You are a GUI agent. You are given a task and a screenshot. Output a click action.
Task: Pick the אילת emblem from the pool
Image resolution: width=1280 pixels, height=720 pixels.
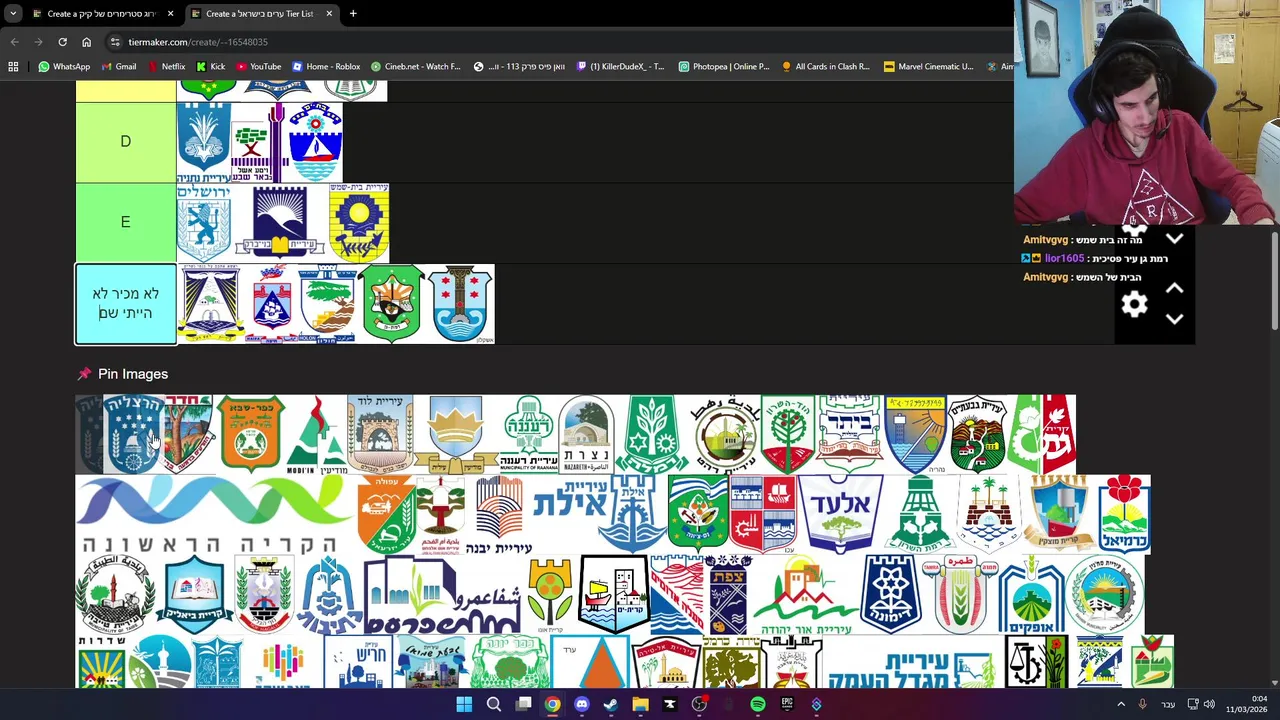click(600, 515)
